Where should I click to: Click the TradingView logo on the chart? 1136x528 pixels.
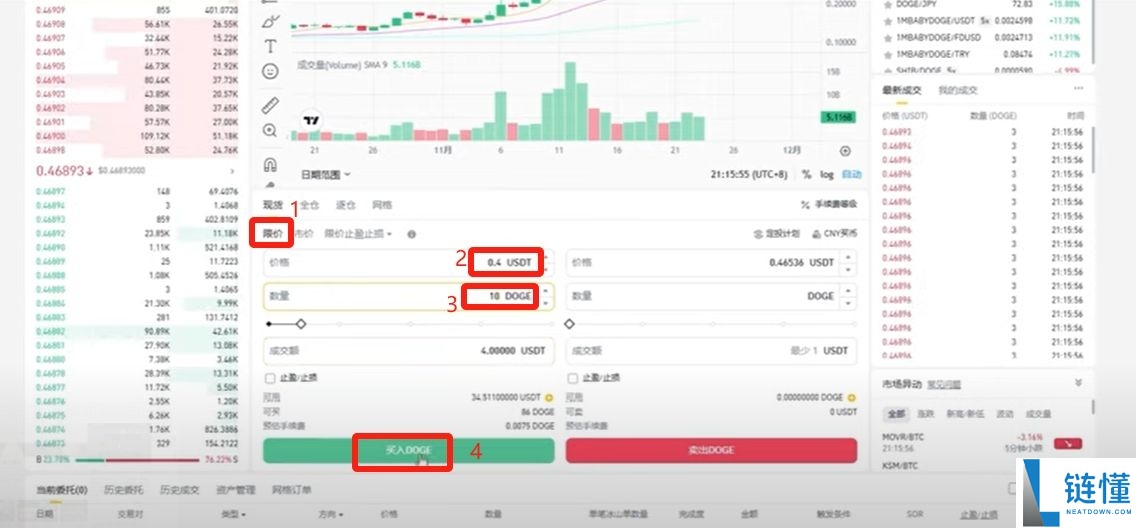pos(312,121)
